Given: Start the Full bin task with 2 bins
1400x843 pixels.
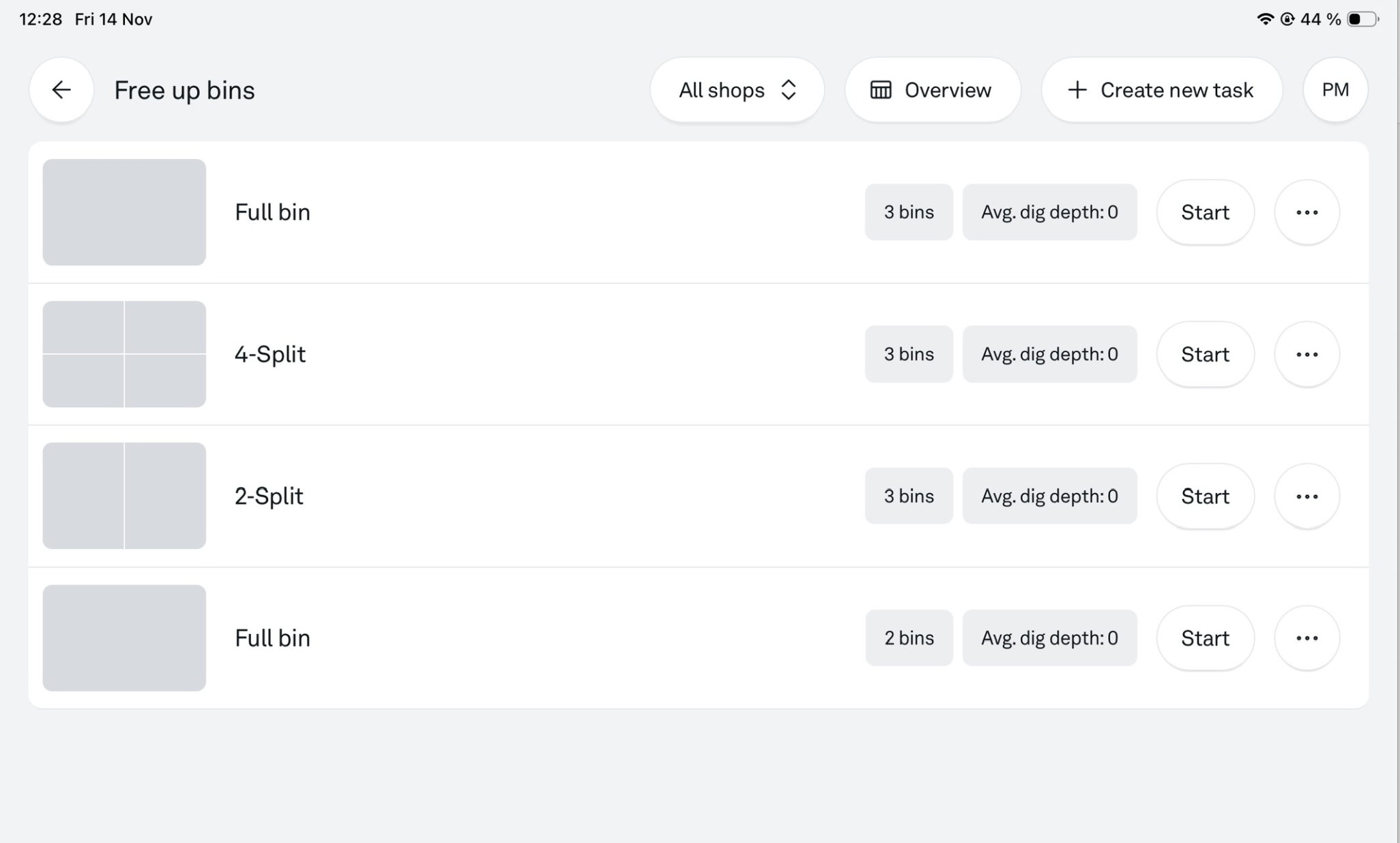Looking at the screenshot, I should [1205, 638].
